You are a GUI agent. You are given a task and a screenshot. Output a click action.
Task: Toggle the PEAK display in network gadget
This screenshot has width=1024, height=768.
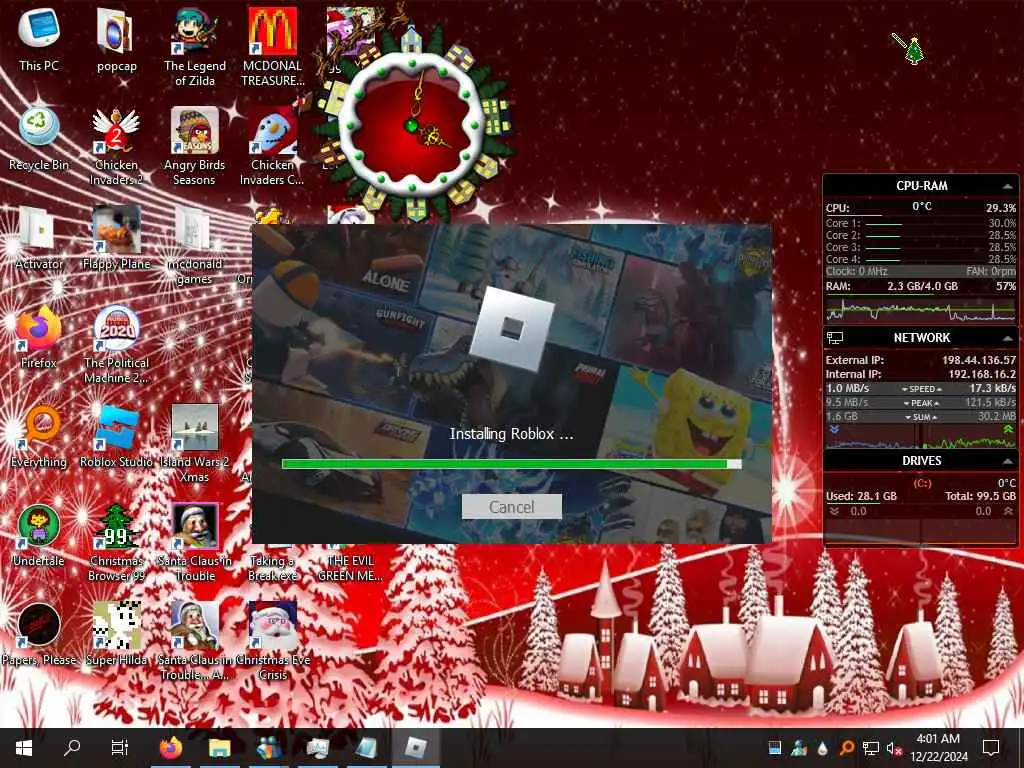click(x=921, y=403)
